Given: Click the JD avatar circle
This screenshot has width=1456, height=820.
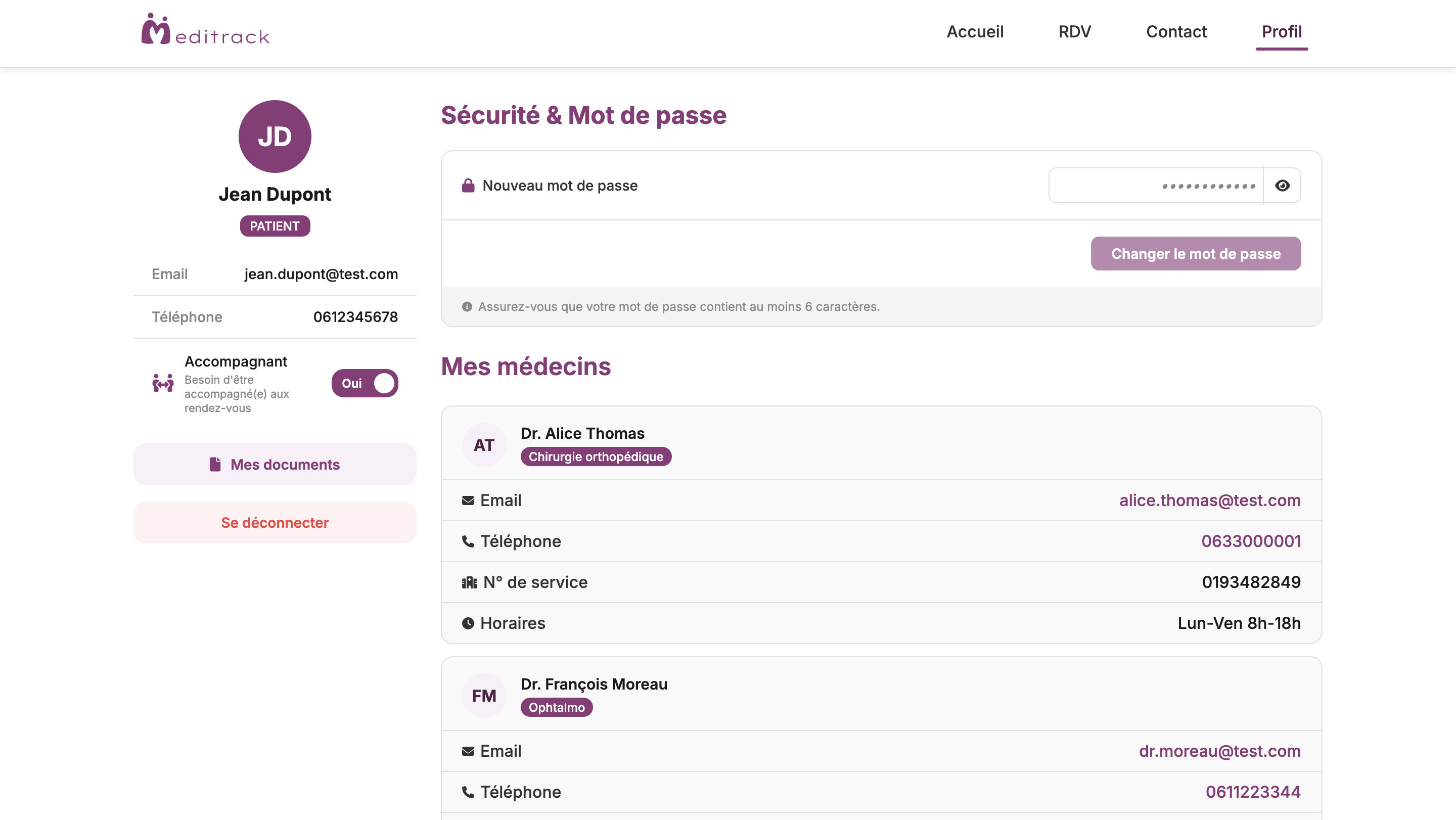Looking at the screenshot, I should tap(275, 136).
